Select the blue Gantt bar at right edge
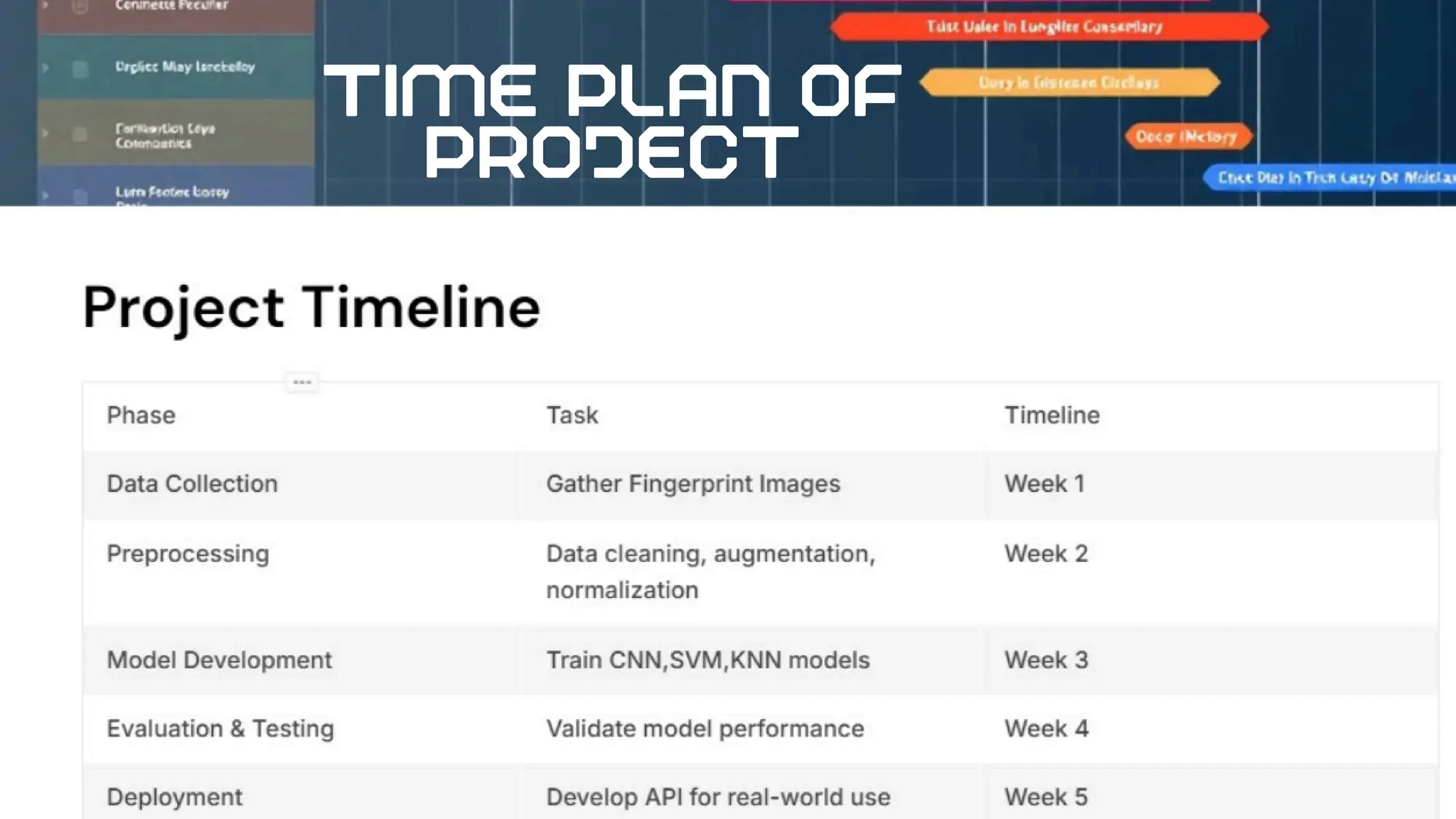Image resolution: width=1456 pixels, height=819 pixels. pyautogui.click(x=1329, y=177)
